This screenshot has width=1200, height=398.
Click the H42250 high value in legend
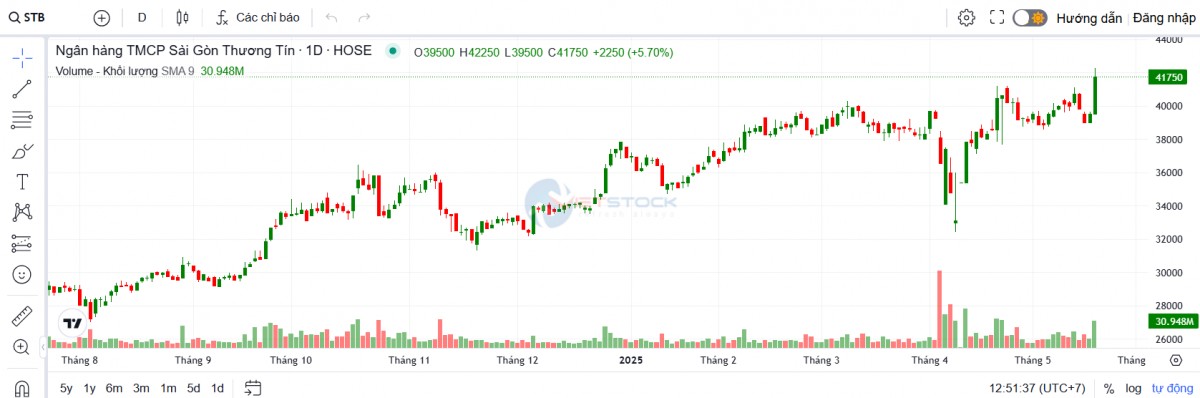tap(479, 52)
